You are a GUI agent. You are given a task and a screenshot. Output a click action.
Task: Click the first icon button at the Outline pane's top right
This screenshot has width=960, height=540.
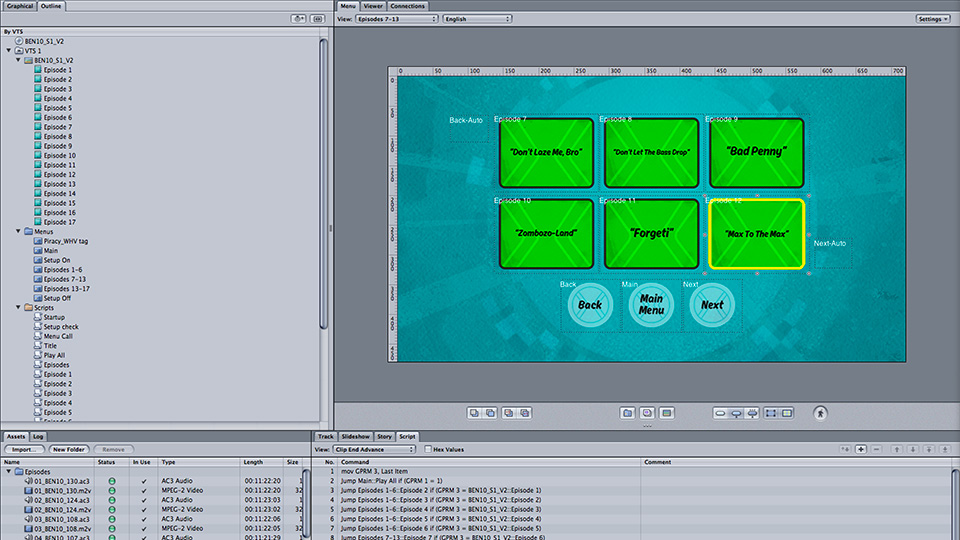(298, 19)
